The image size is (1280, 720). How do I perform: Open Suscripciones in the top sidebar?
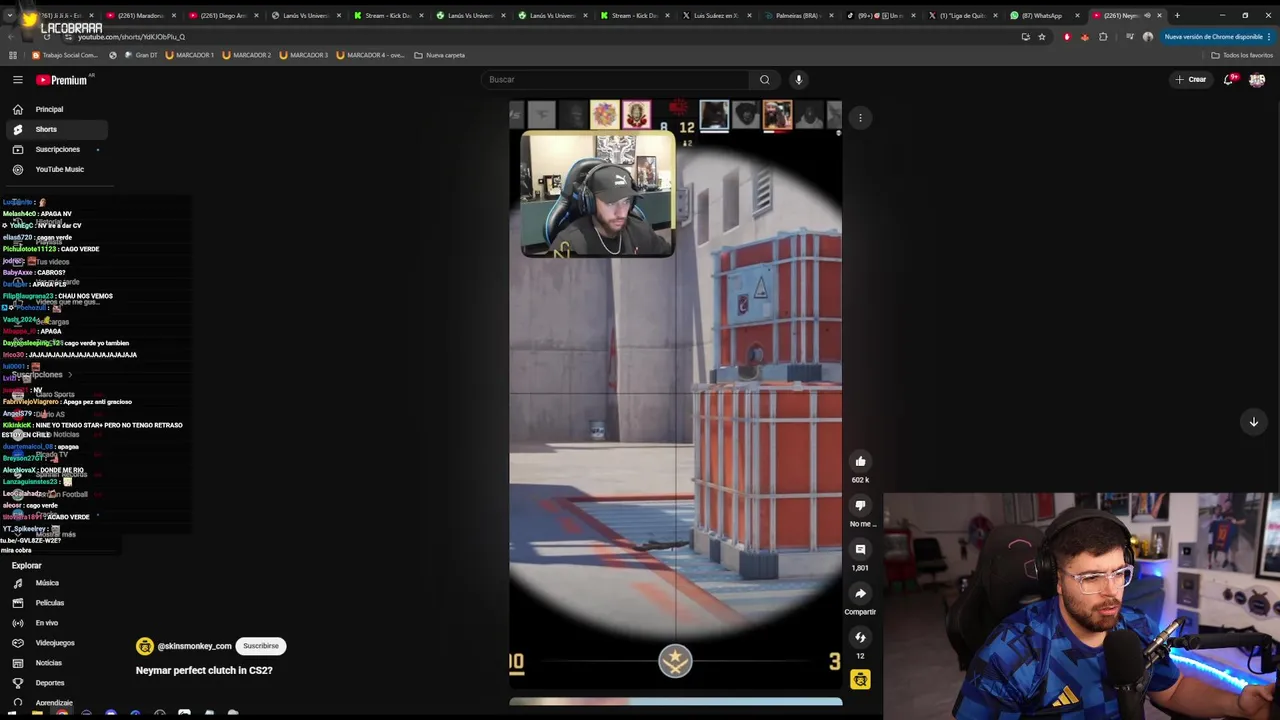point(56,149)
